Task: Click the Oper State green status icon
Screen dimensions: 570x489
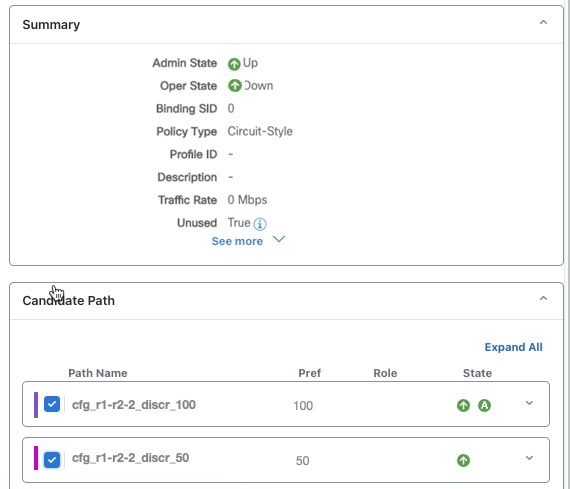Action: tap(234, 86)
